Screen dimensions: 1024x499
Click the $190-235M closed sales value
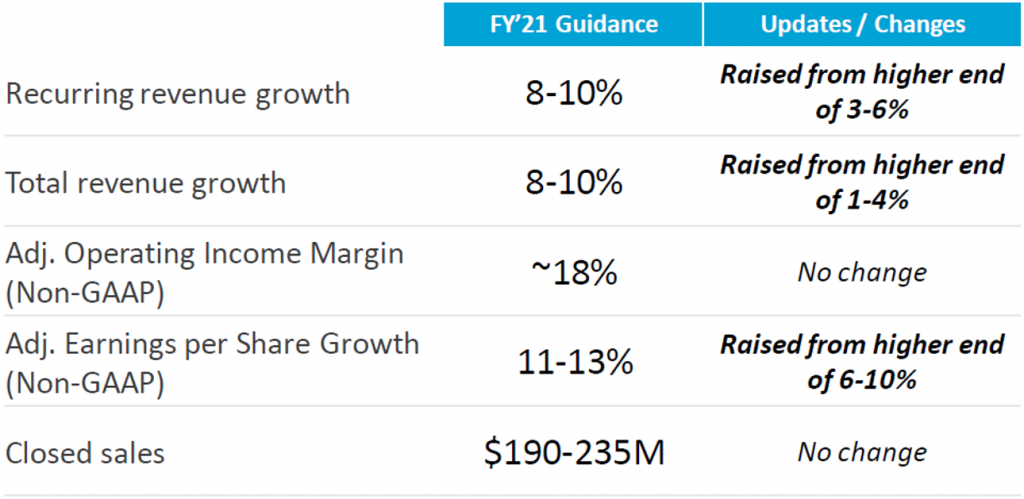tap(573, 453)
